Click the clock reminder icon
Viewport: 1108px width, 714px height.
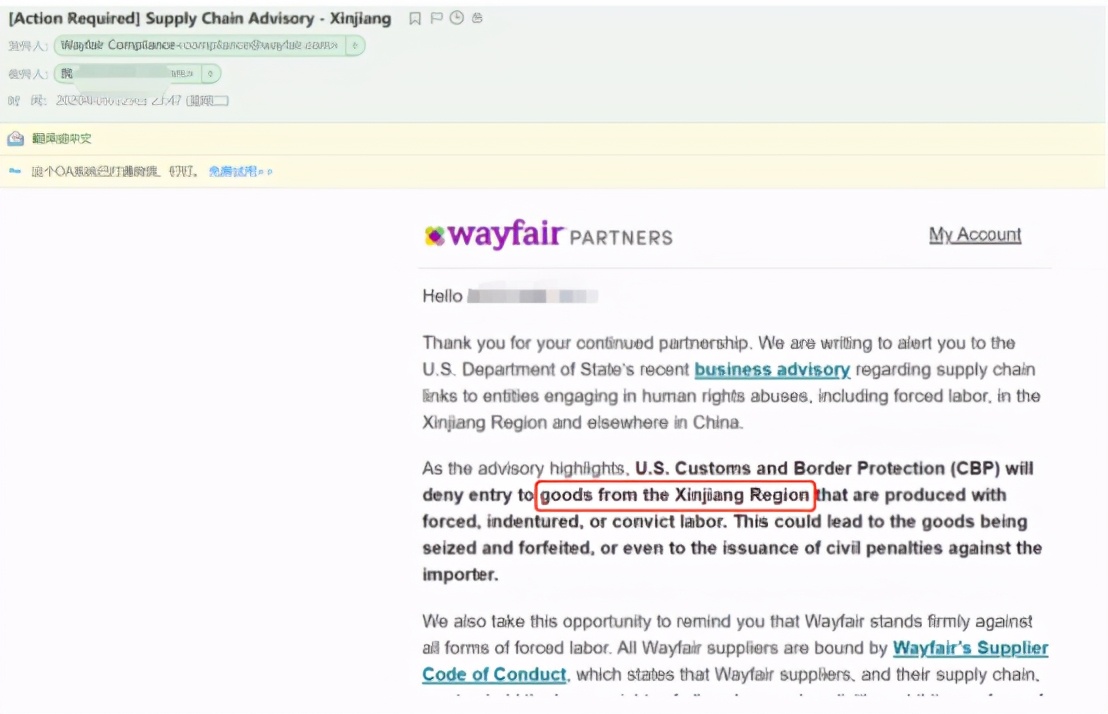[457, 19]
